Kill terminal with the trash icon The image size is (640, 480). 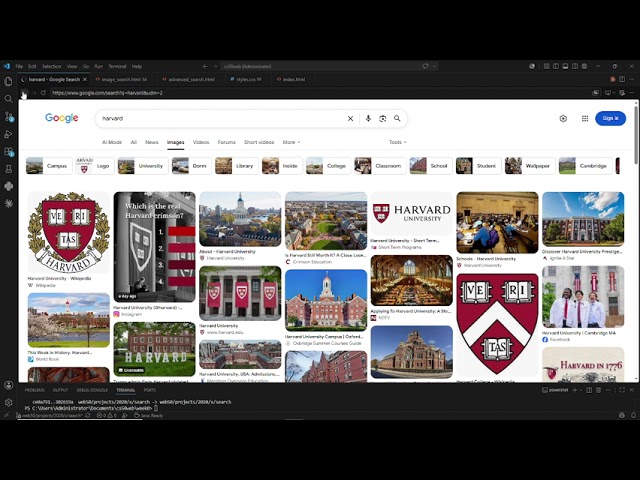click(x=598, y=390)
